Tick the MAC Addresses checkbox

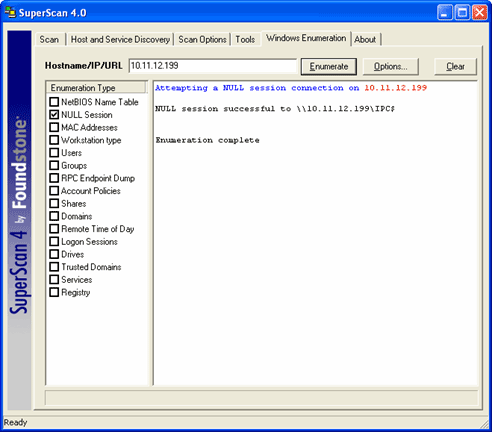pyautogui.click(x=54, y=127)
